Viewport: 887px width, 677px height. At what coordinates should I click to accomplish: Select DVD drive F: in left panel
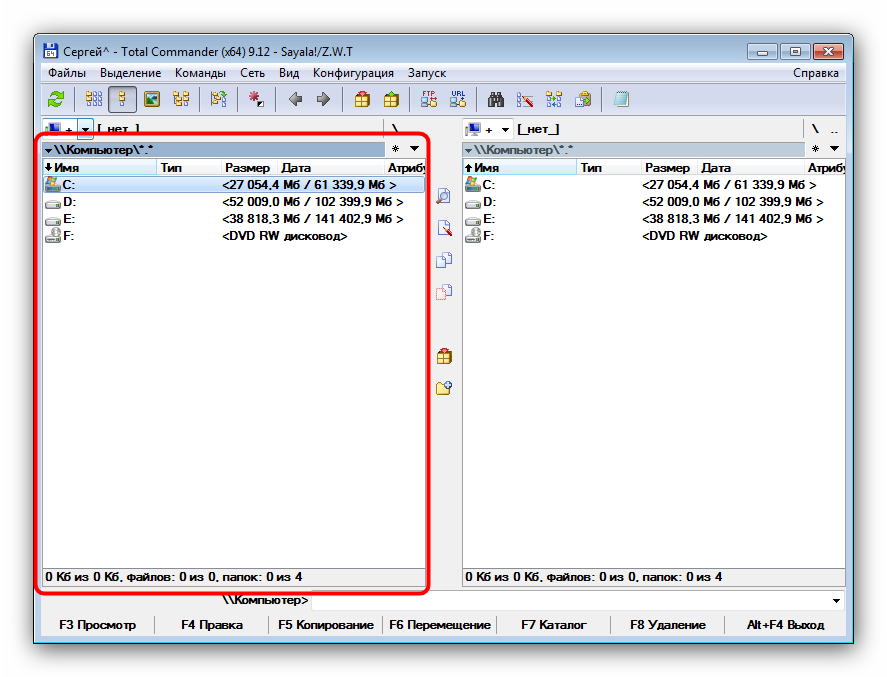(234, 236)
